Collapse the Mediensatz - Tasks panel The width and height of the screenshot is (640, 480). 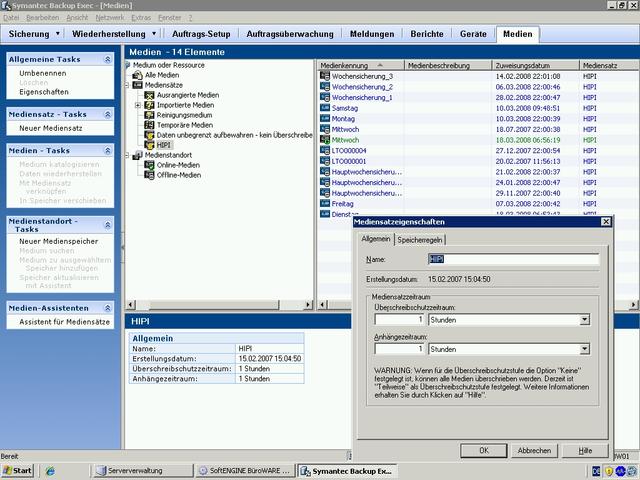pos(107,114)
